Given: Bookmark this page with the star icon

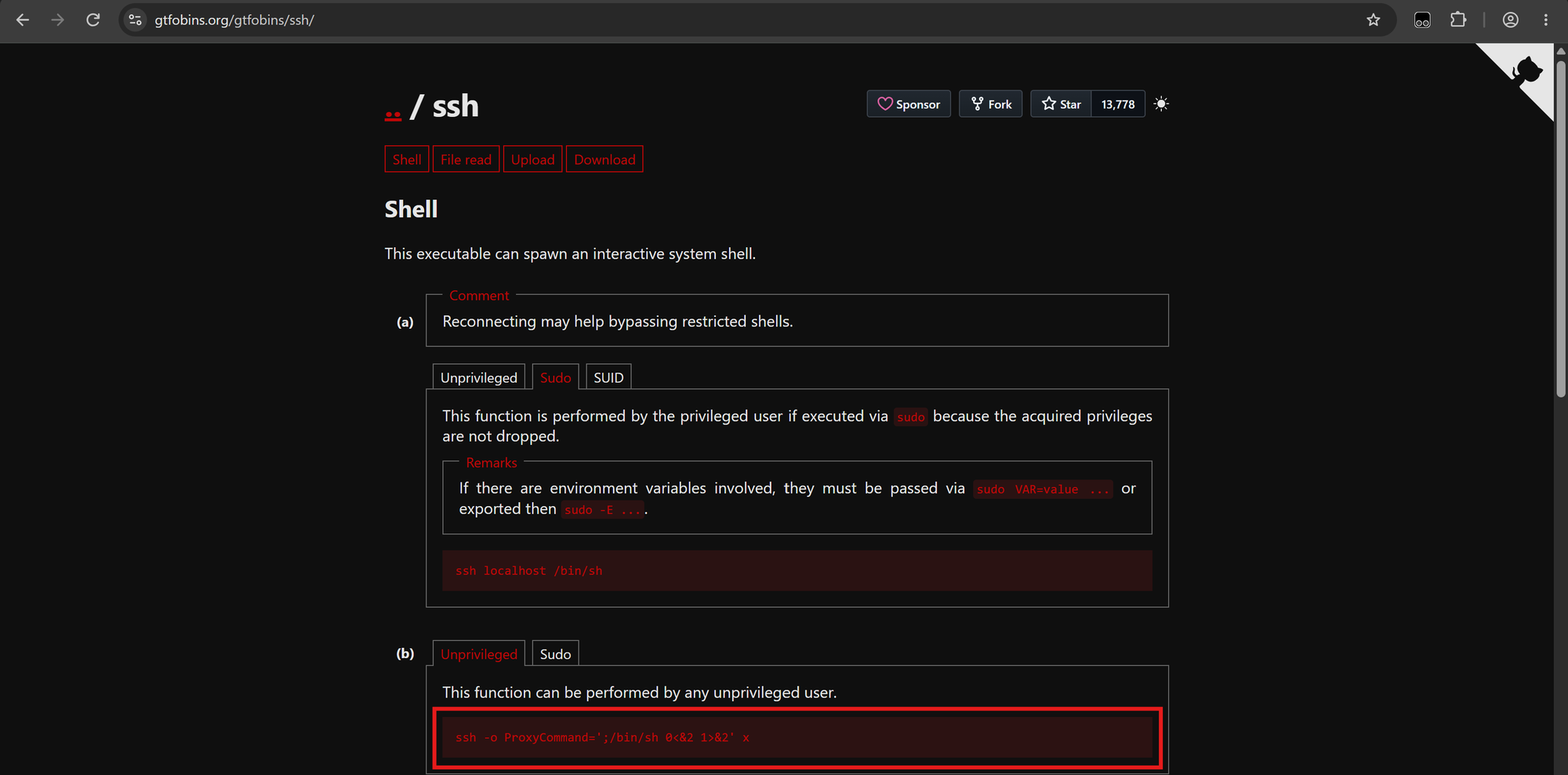Looking at the screenshot, I should [1373, 20].
